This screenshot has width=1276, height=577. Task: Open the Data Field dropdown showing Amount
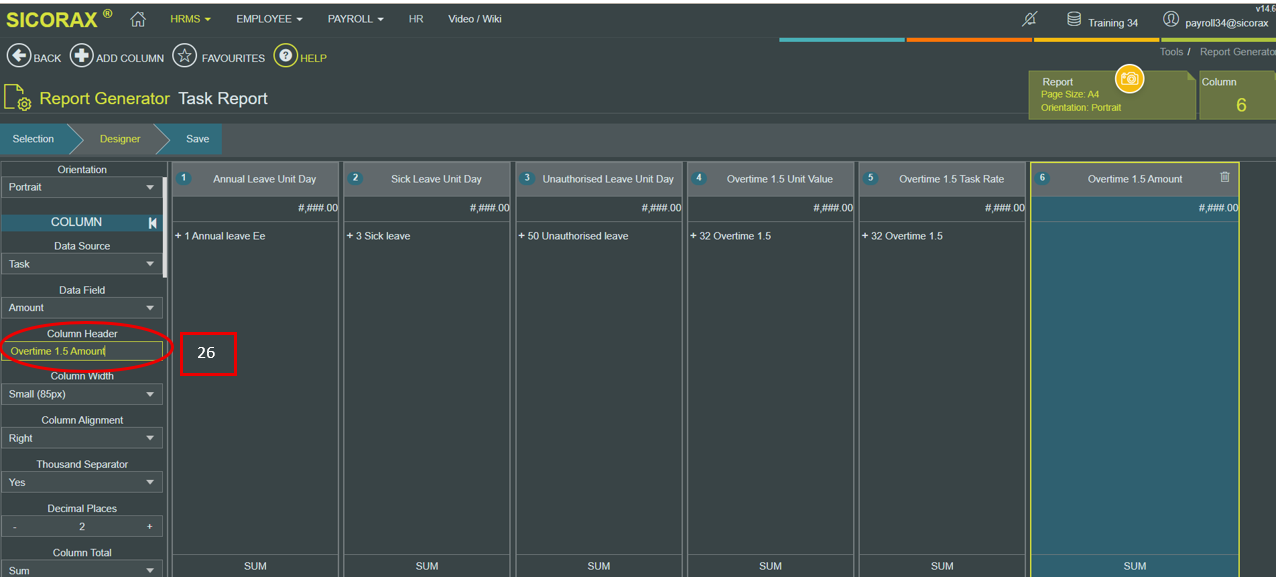pyautogui.click(x=82, y=308)
